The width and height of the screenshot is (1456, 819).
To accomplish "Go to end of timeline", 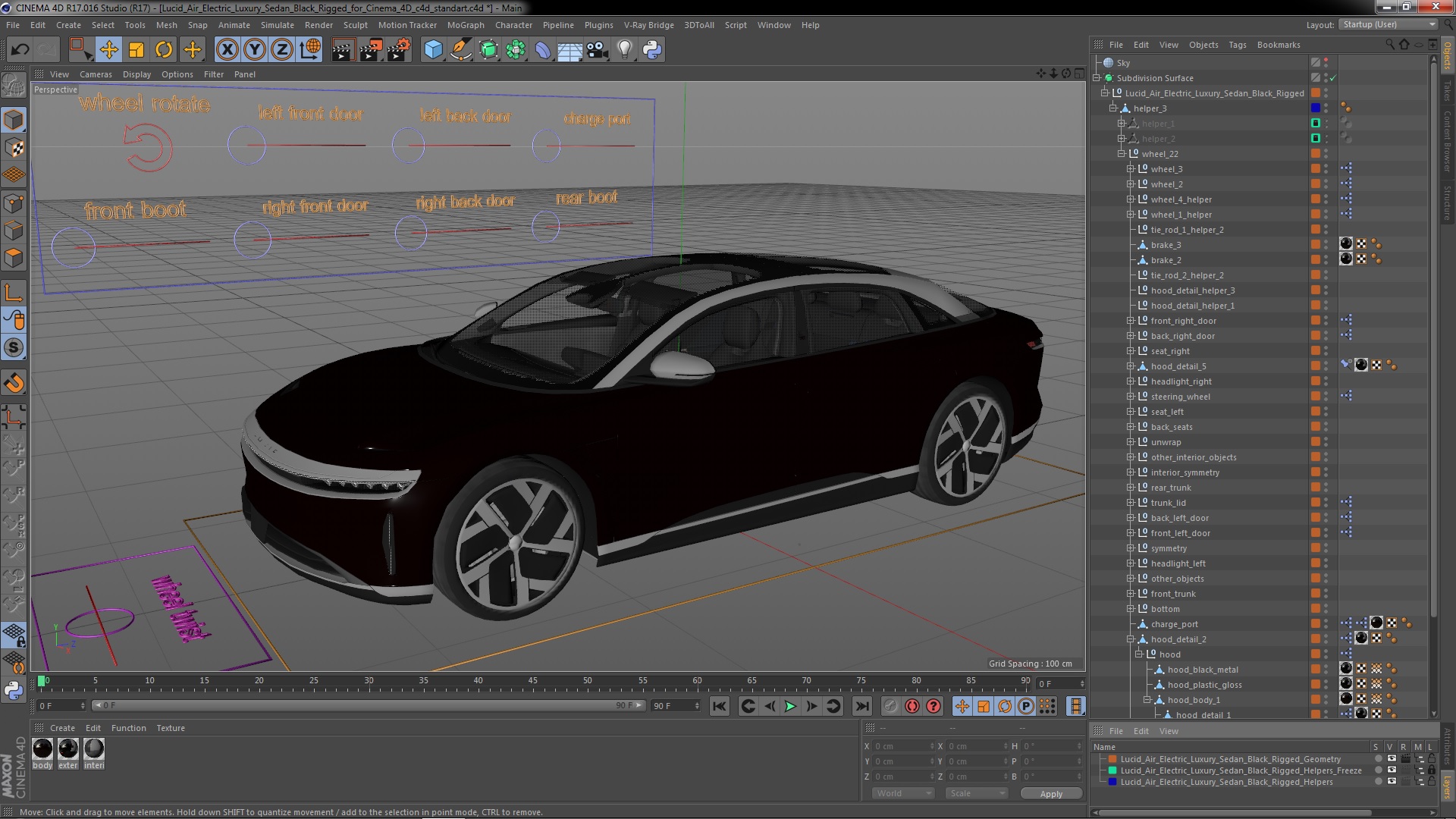I will (x=862, y=706).
